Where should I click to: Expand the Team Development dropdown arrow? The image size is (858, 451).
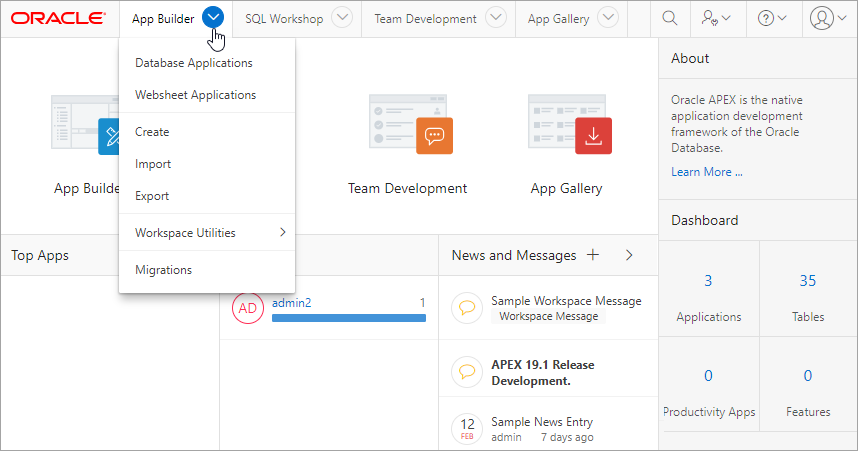496,18
